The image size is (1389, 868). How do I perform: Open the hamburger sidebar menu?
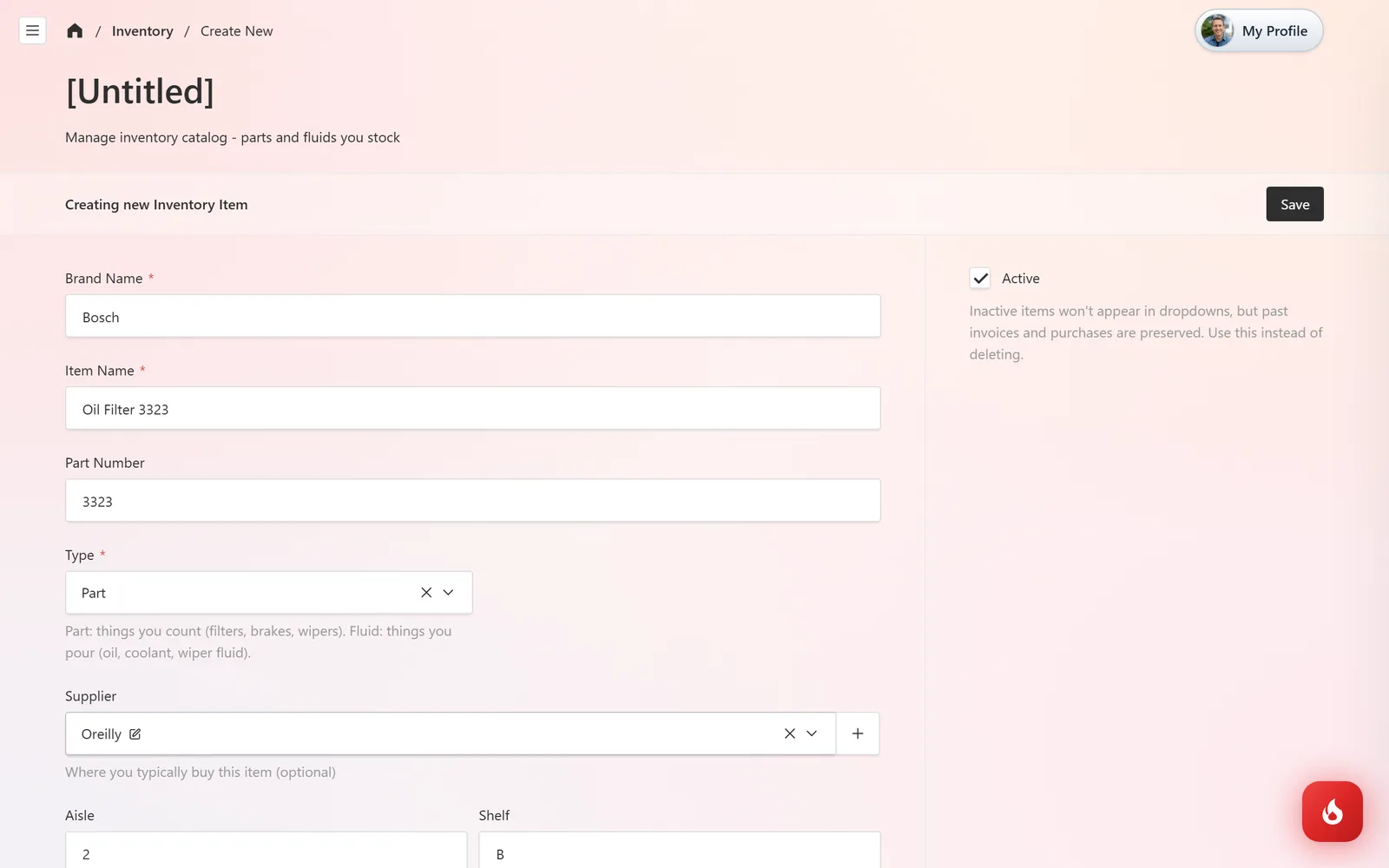[x=32, y=31]
